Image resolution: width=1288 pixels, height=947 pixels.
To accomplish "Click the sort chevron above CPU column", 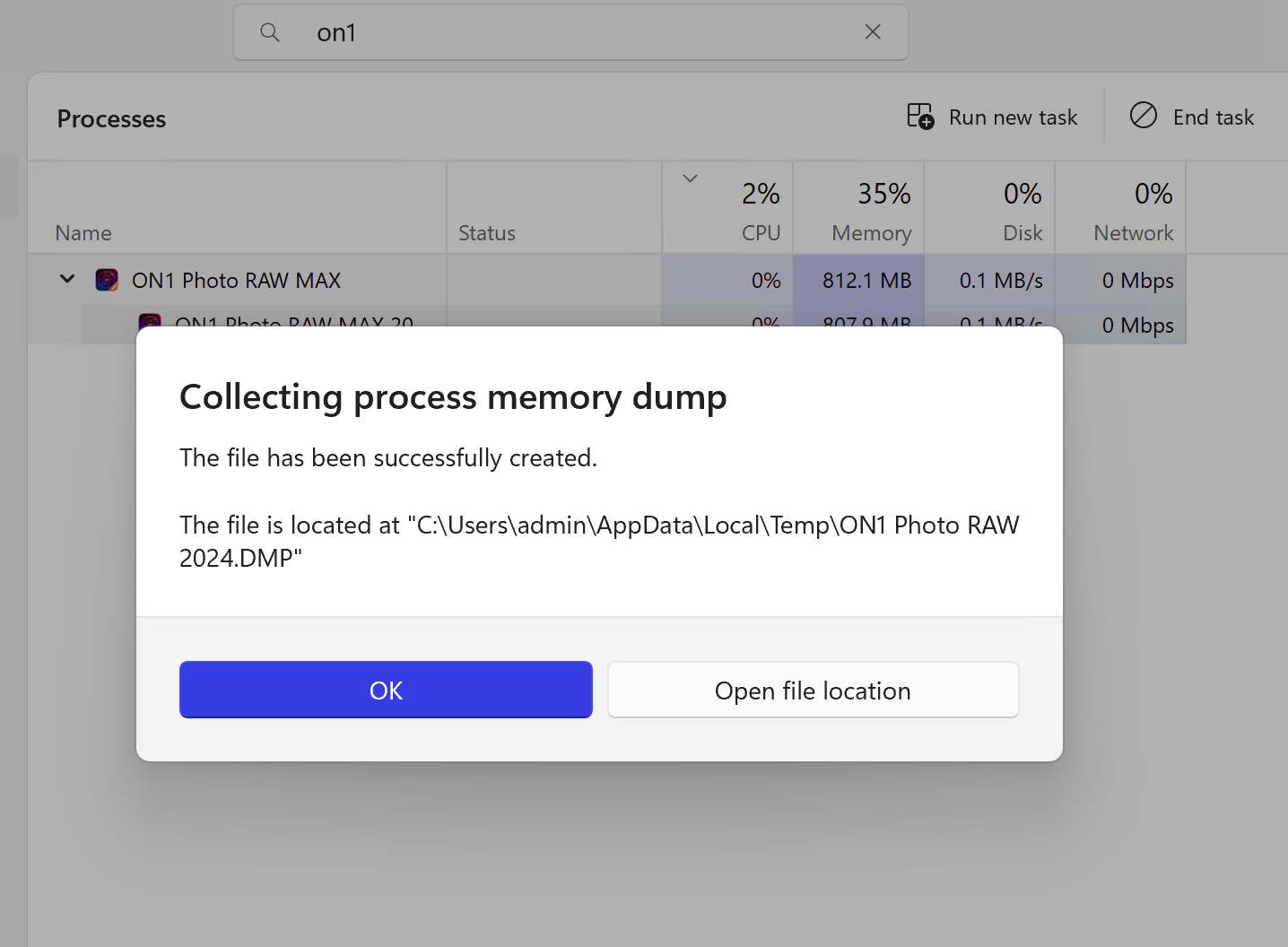I will click(690, 178).
